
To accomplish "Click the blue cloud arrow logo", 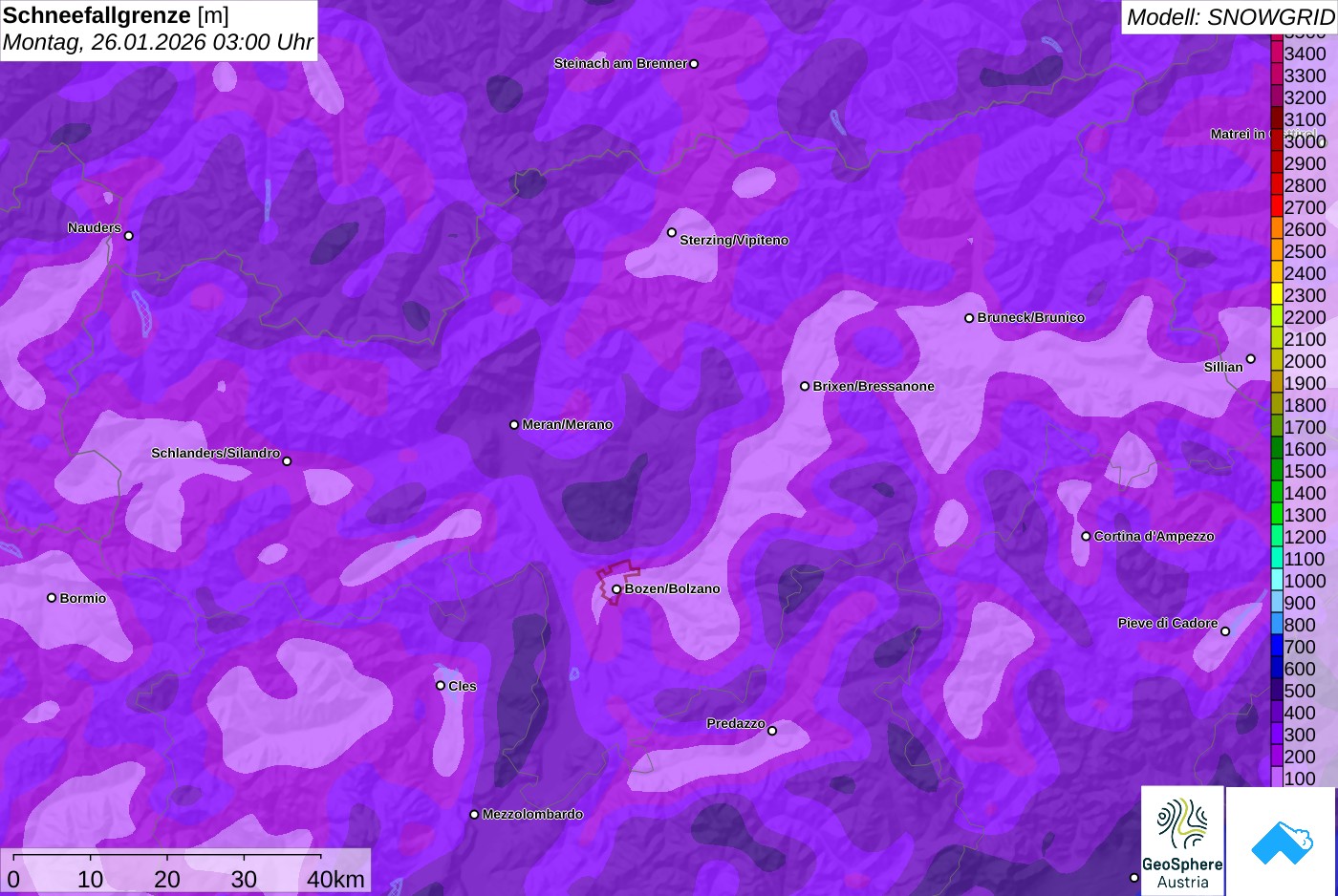I will 1282,842.
